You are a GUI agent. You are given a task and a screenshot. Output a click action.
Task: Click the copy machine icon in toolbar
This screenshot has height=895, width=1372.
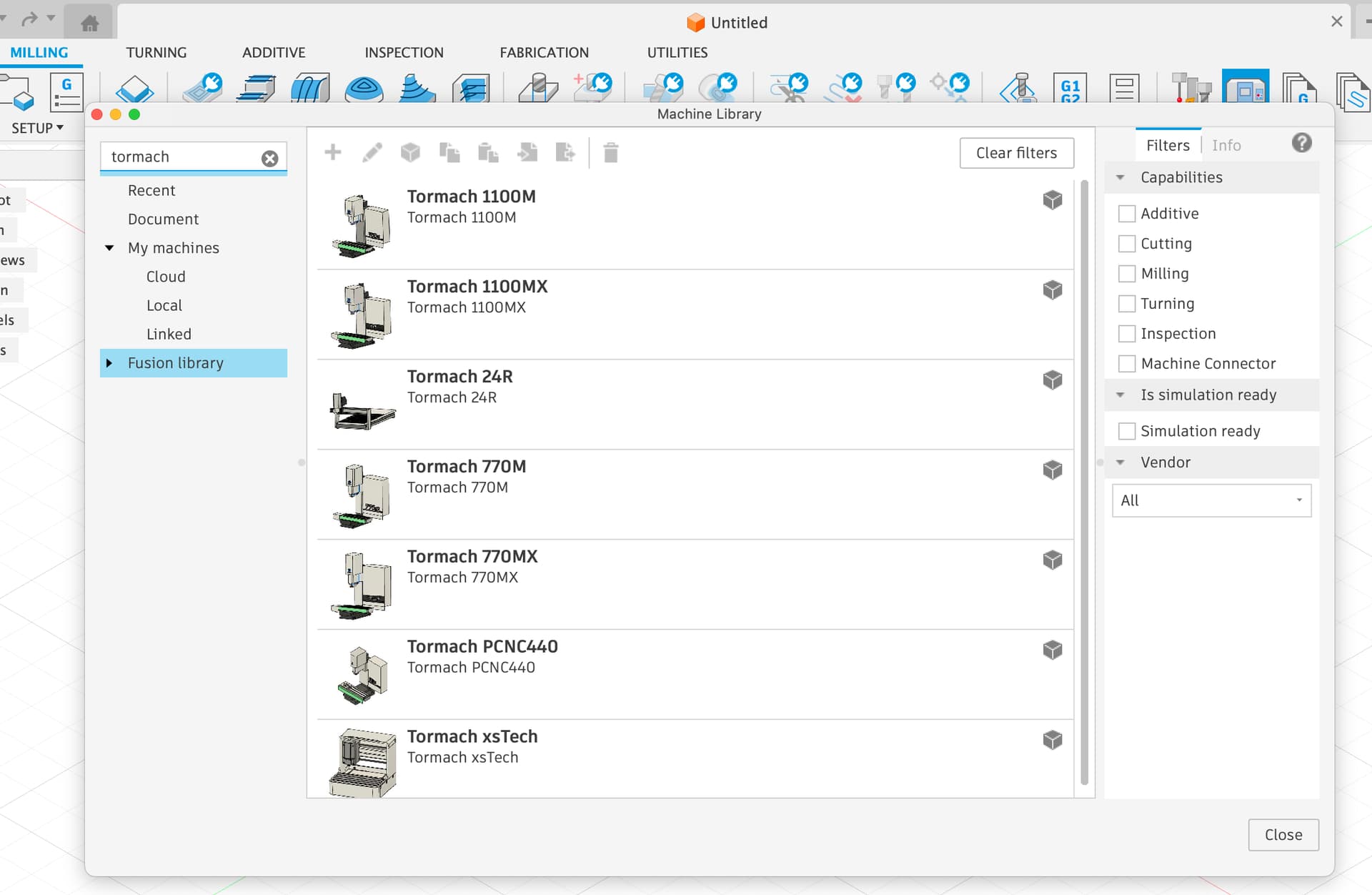pos(449,152)
